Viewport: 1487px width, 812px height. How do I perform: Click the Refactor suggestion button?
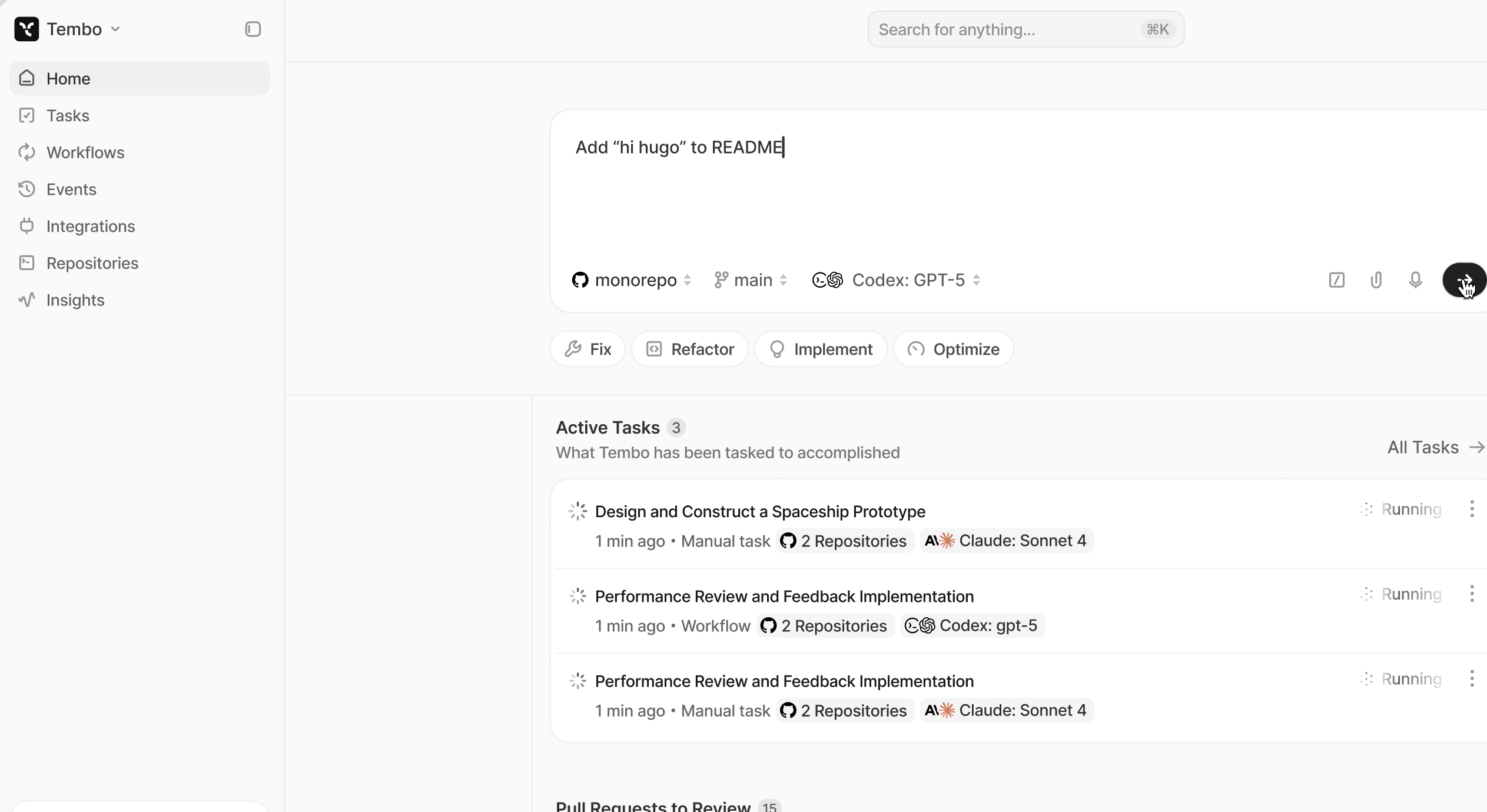690,349
